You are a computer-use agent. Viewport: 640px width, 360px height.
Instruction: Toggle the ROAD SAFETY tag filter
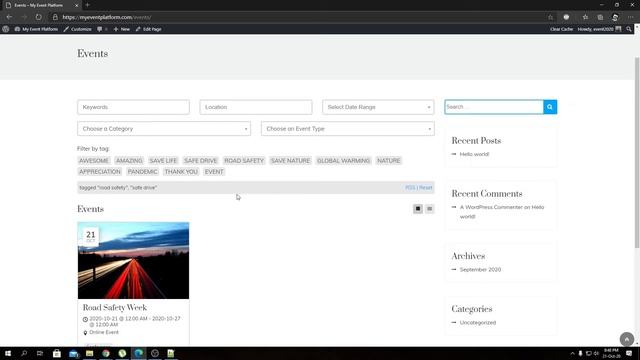[x=244, y=161]
